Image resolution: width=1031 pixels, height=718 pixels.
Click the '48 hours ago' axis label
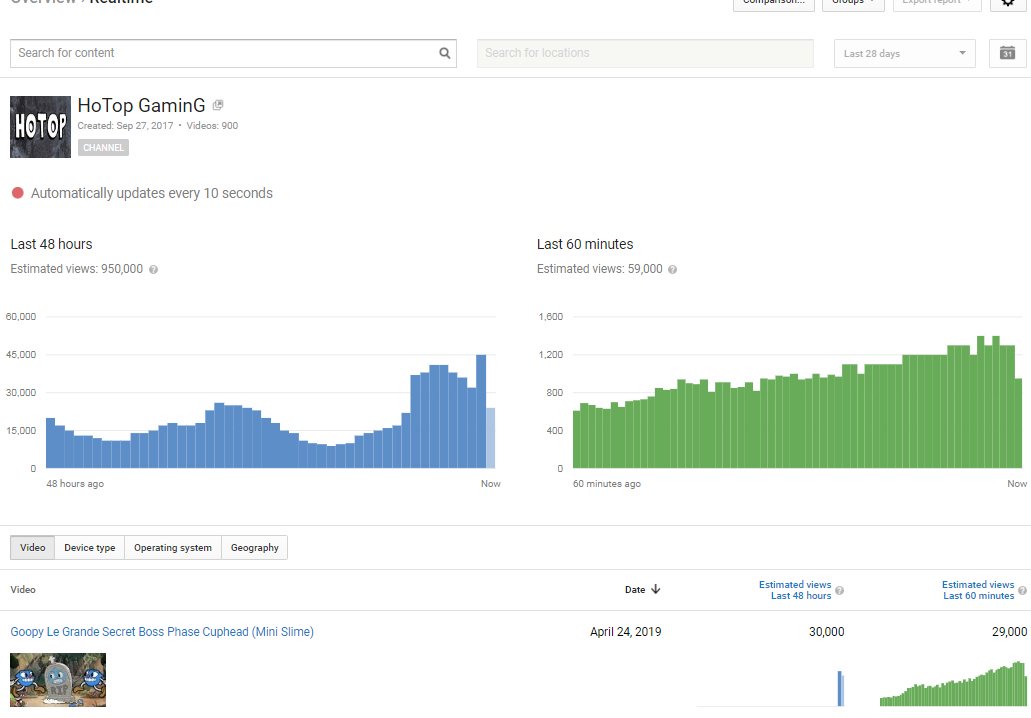[x=75, y=484]
